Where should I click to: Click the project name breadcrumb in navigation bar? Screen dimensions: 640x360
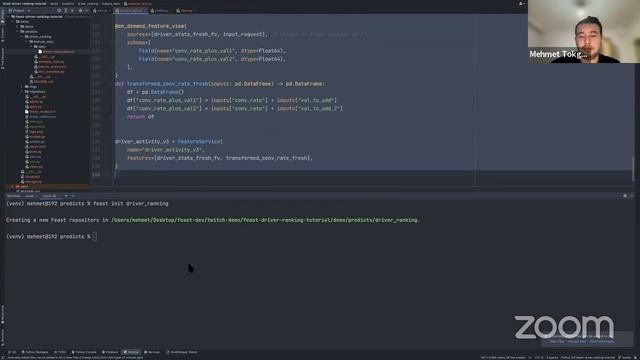click(24, 4)
